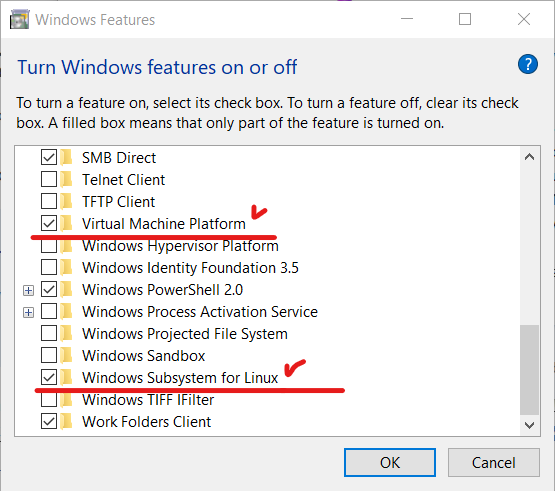The height and width of the screenshot is (491, 555).
Task: Click the vertical scrollbar thumb
Action: [x=529, y=370]
